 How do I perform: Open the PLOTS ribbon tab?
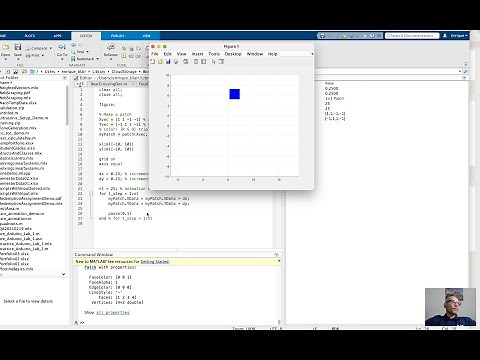coord(30,36)
